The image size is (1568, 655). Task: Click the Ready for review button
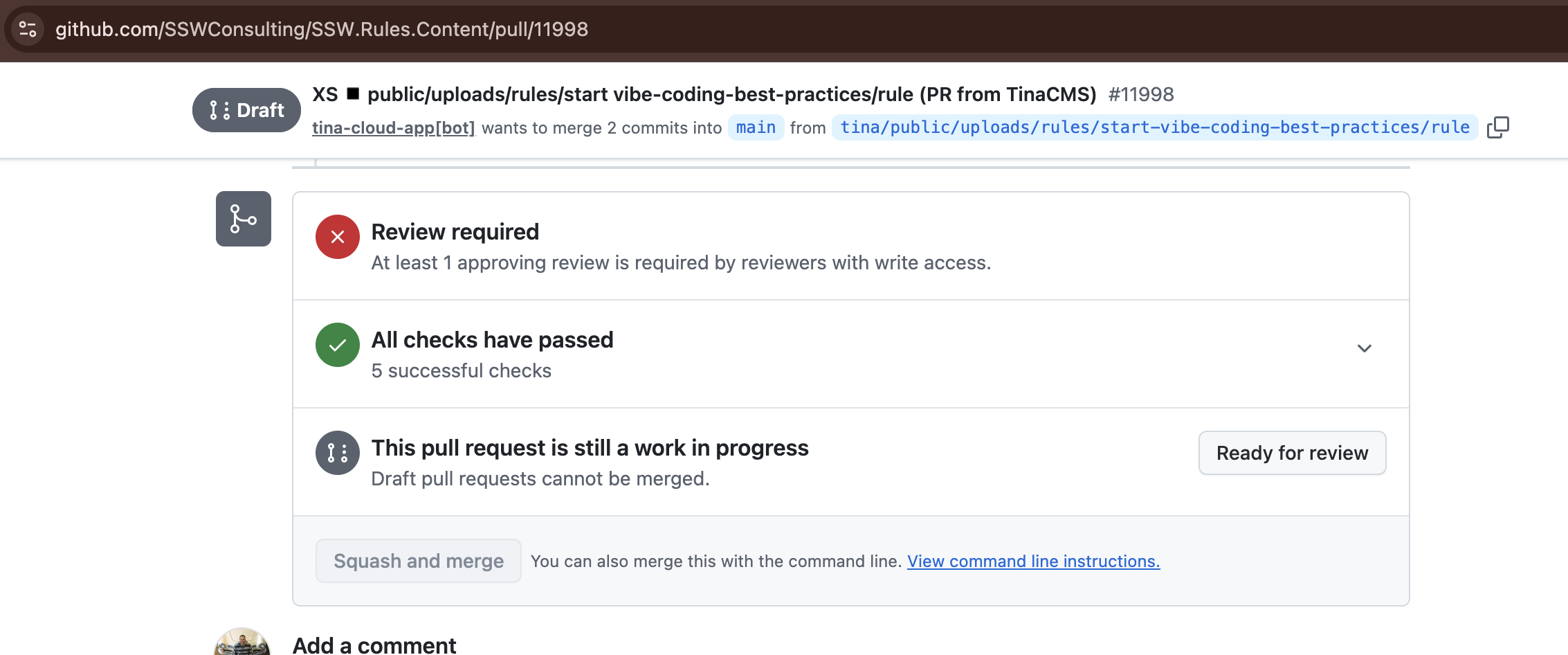pyautogui.click(x=1292, y=453)
